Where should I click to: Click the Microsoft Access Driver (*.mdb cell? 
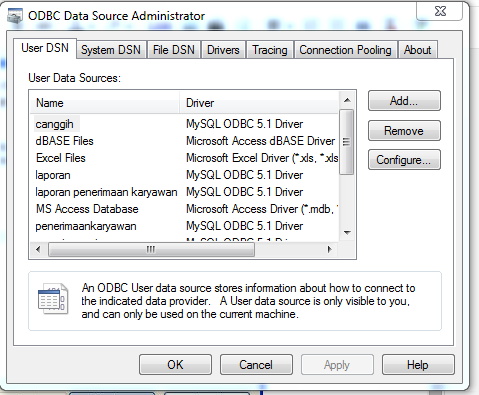[x=262, y=209]
